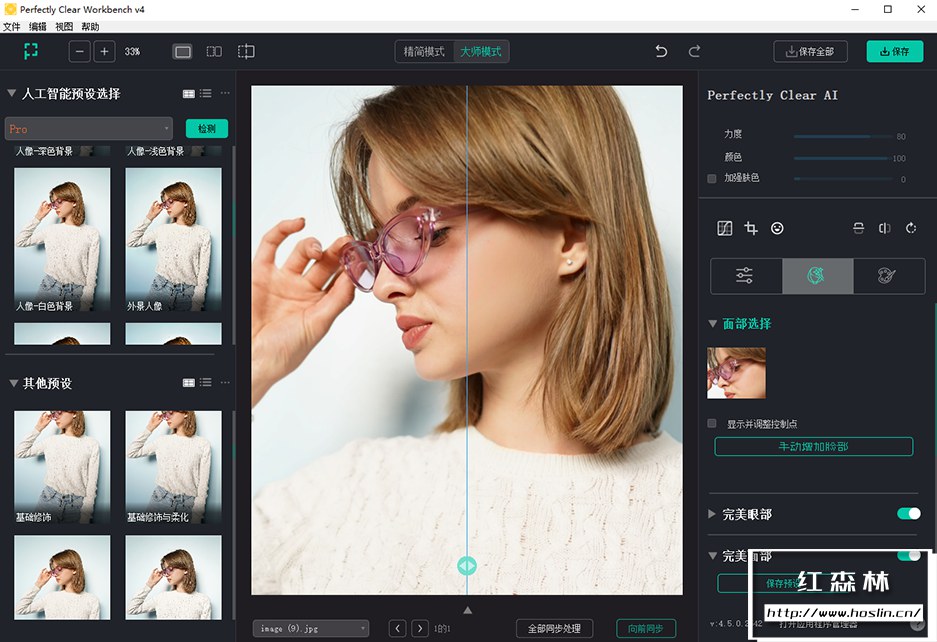Screen dimensions: 937x642
Task: Open the 编辑 menu
Action: pos(38,26)
